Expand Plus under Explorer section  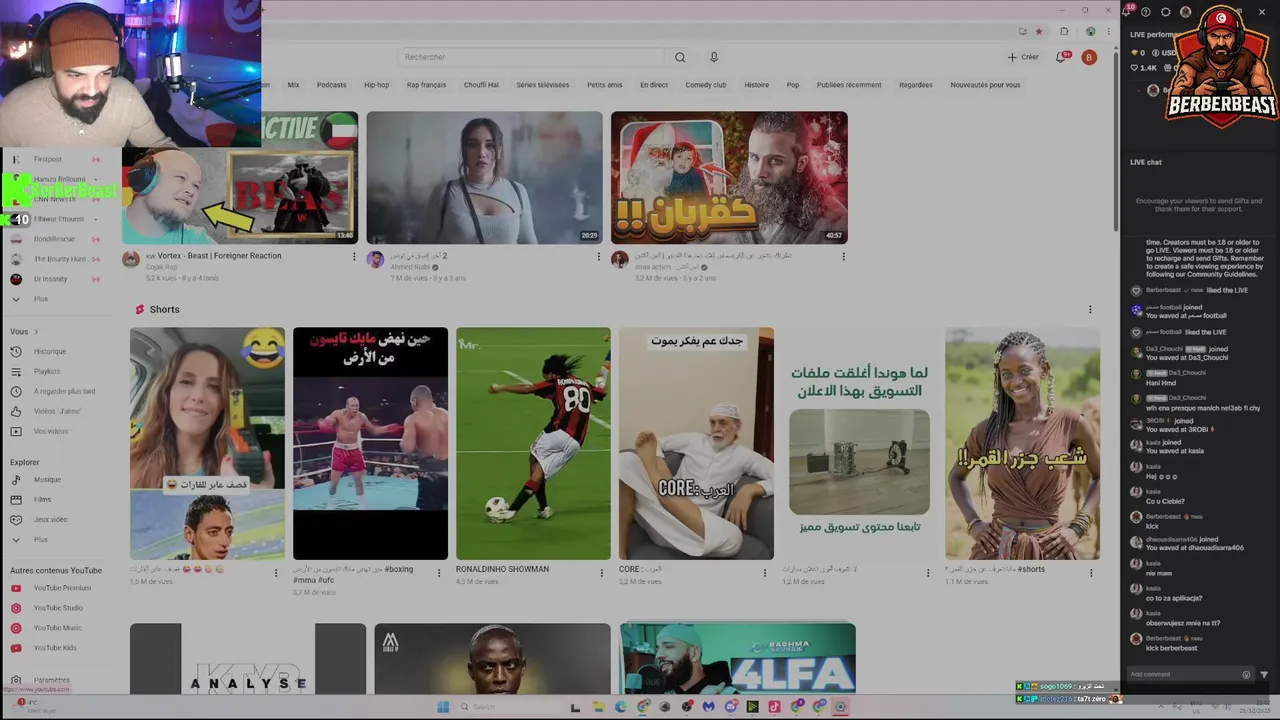[40, 539]
